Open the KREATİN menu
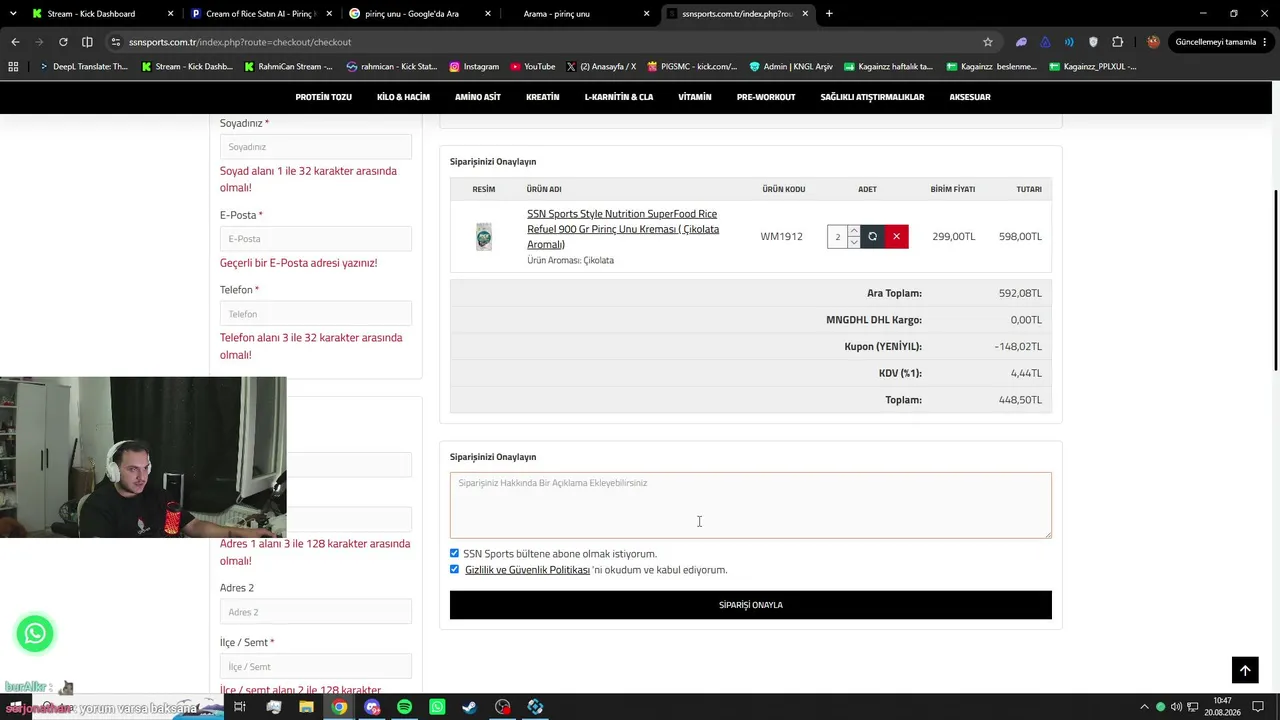The width and height of the screenshot is (1280, 720). coord(543,97)
